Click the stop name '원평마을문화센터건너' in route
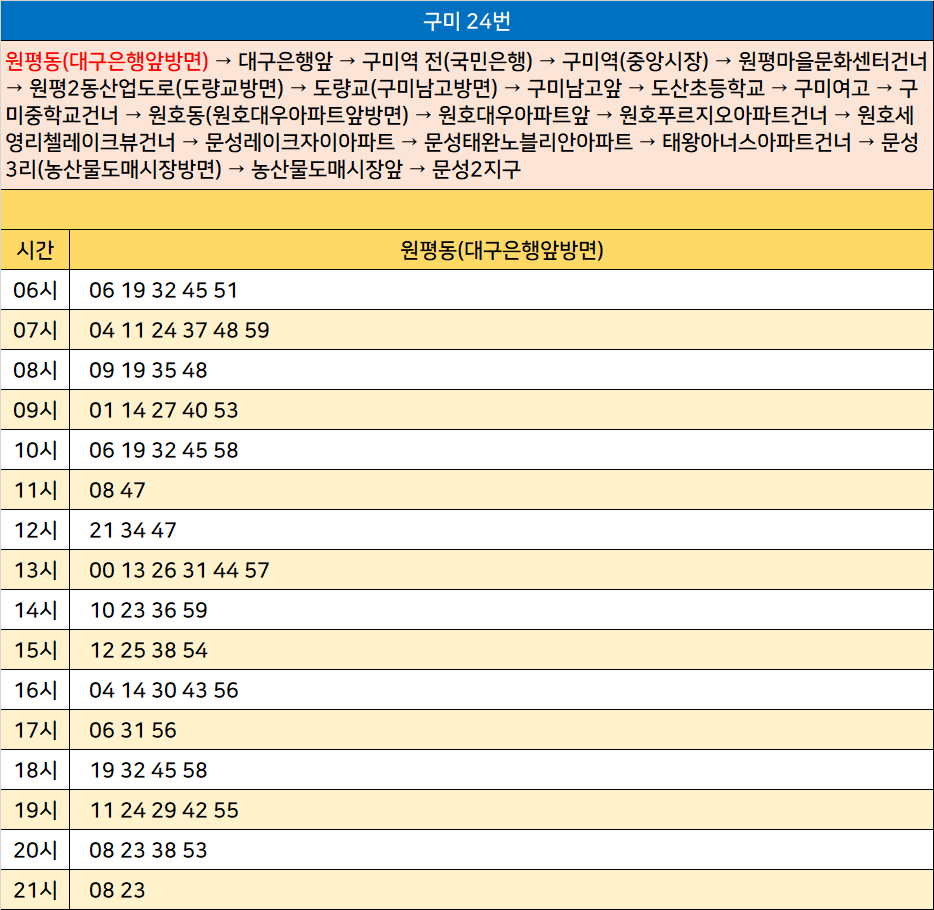This screenshot has width=934, height=910. 833,61
